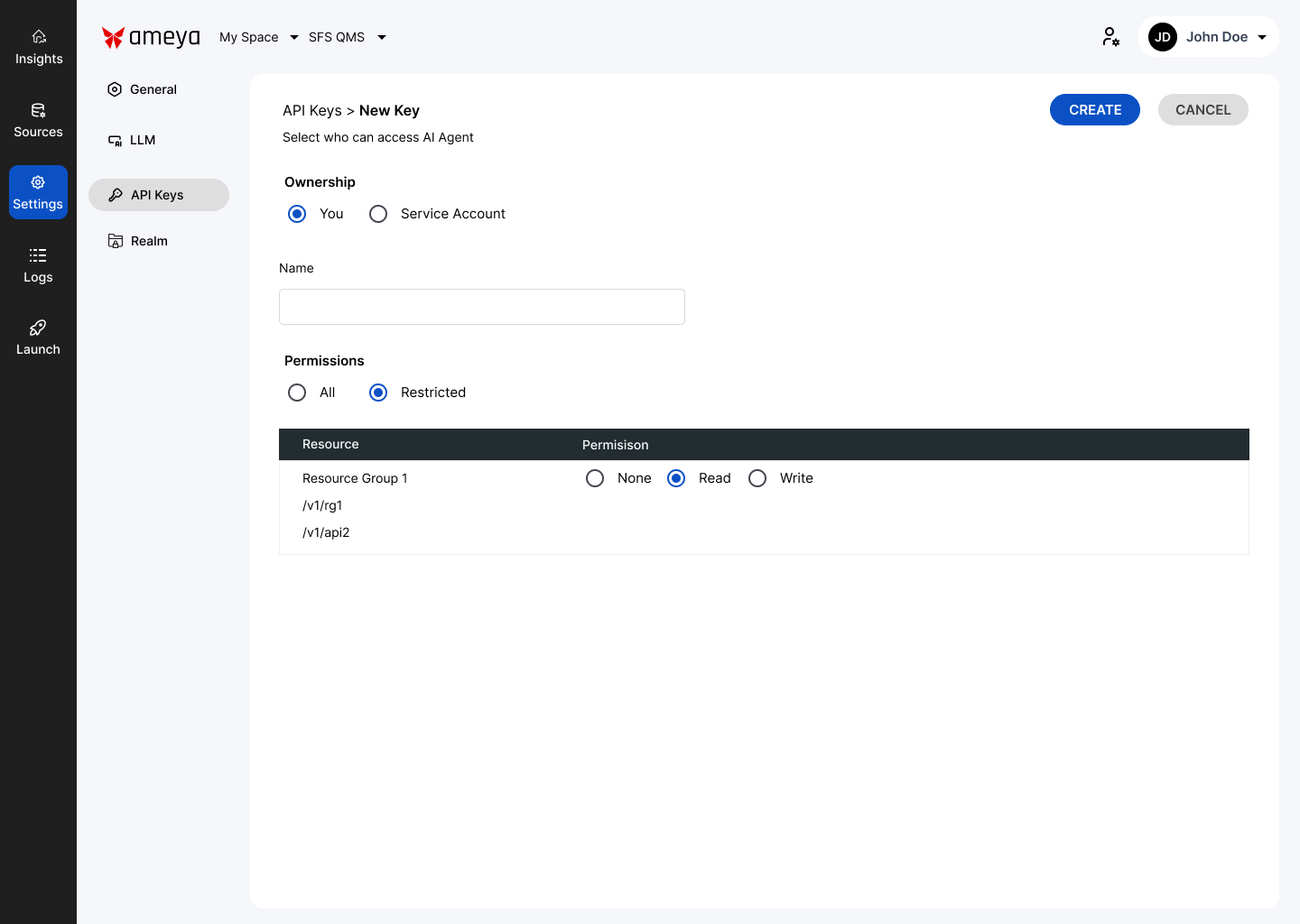Choose All permissions radio button
Viewport: 1300px width, 924px height.
(297, 393)
